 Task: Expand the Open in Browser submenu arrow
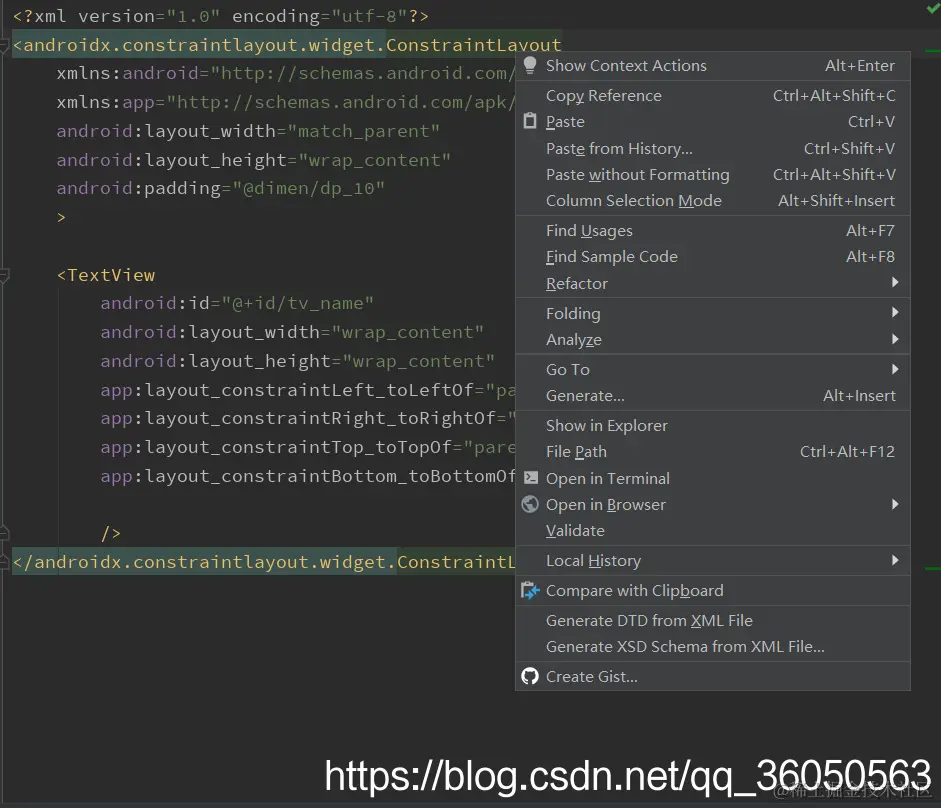[x=895, y=504]
